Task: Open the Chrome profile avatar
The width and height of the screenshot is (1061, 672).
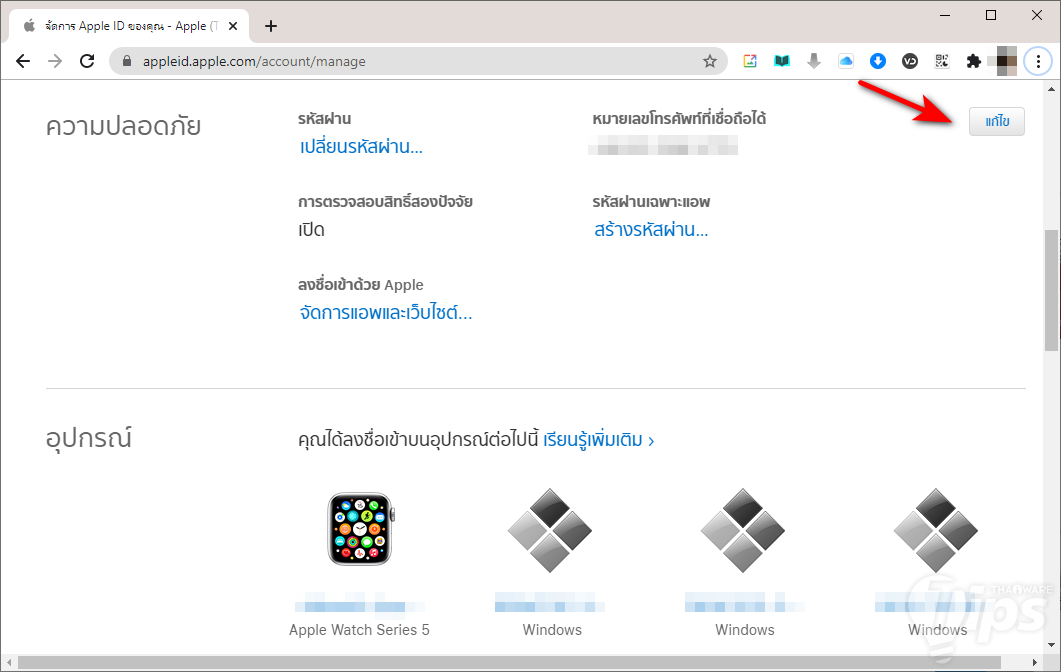Action: [1006, 62]
